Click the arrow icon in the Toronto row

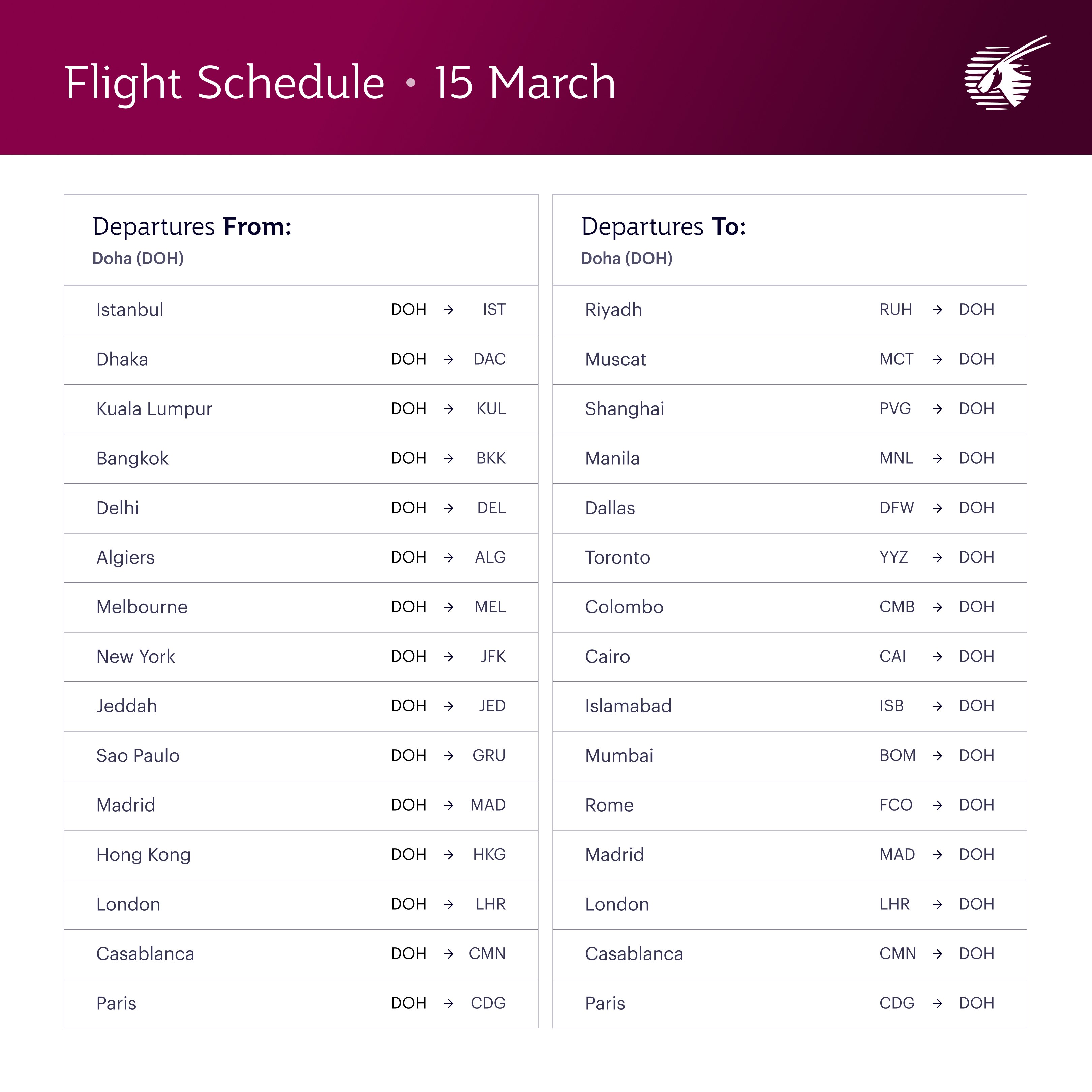coord(937,557)
